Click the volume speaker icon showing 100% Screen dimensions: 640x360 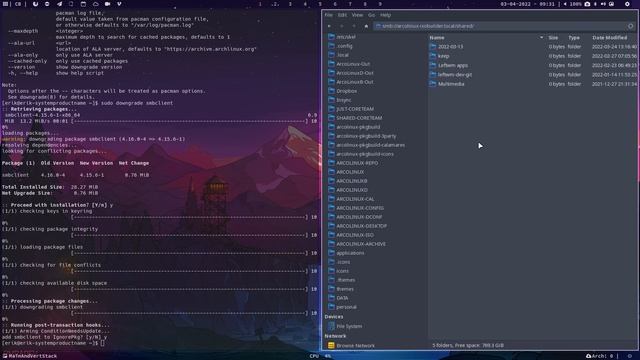coord(565,4)
